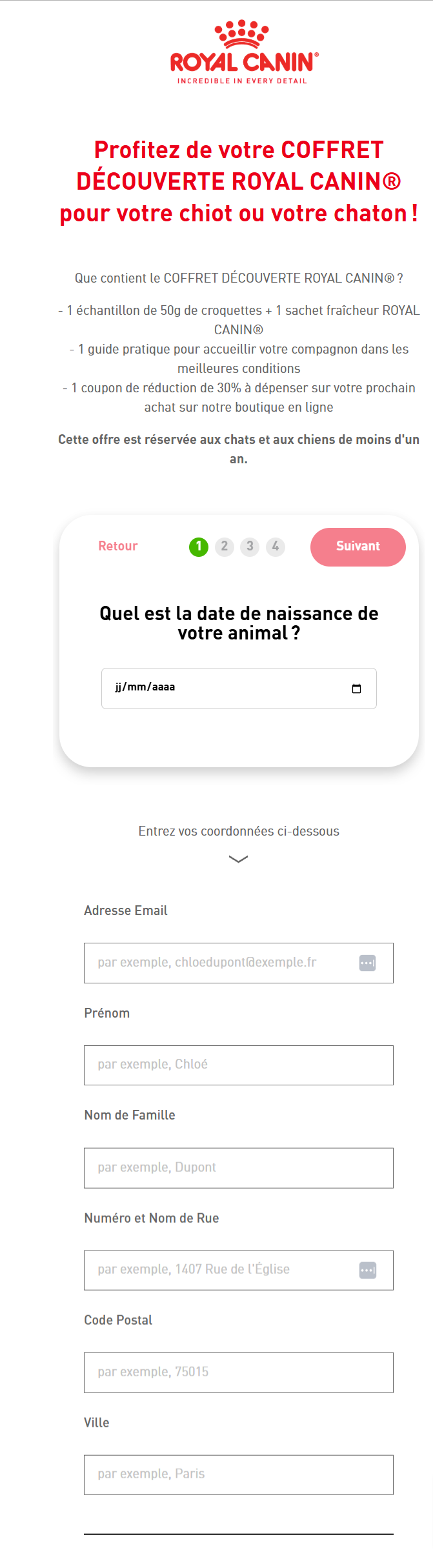Click the Suivant button
This screenshot has width=433, height=1568.
click(358, 547)
